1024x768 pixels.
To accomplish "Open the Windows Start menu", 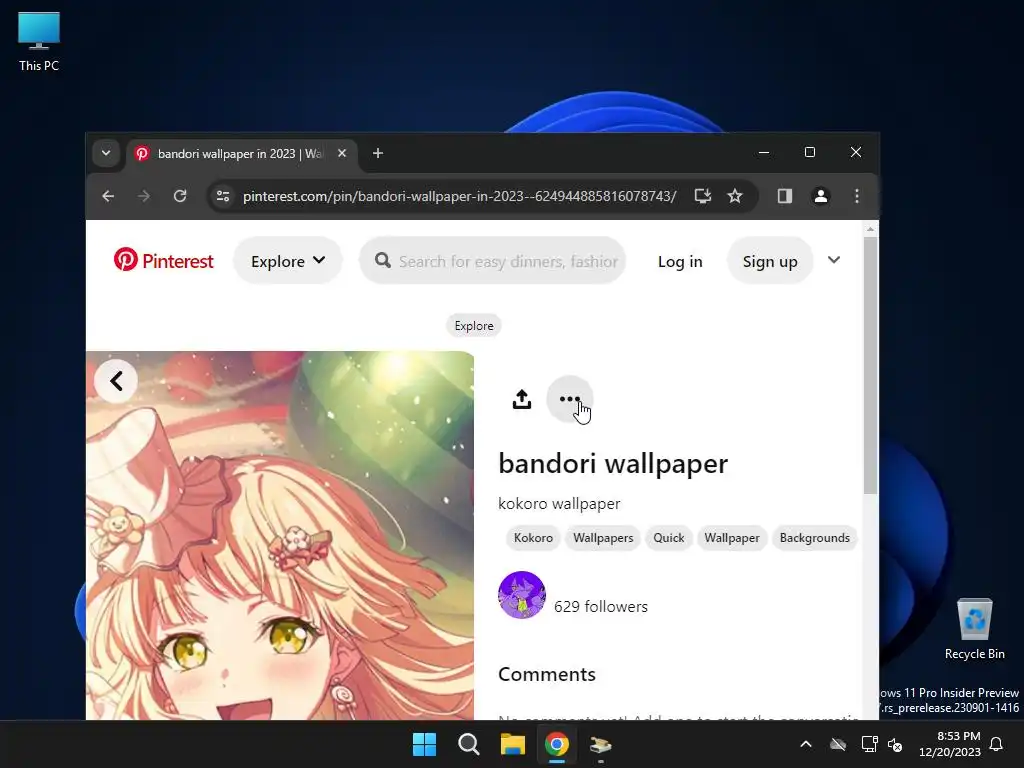I will (424, 744).
